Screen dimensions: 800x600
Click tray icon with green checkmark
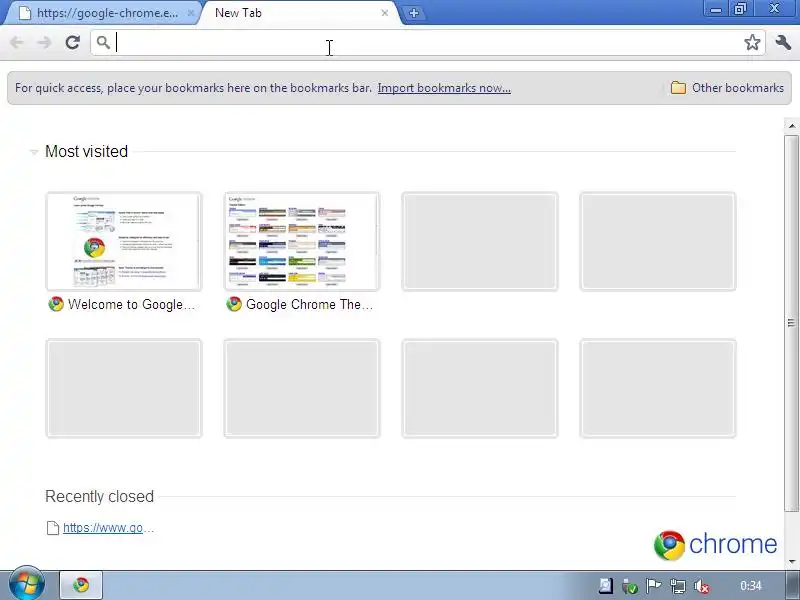click(630, 586)
